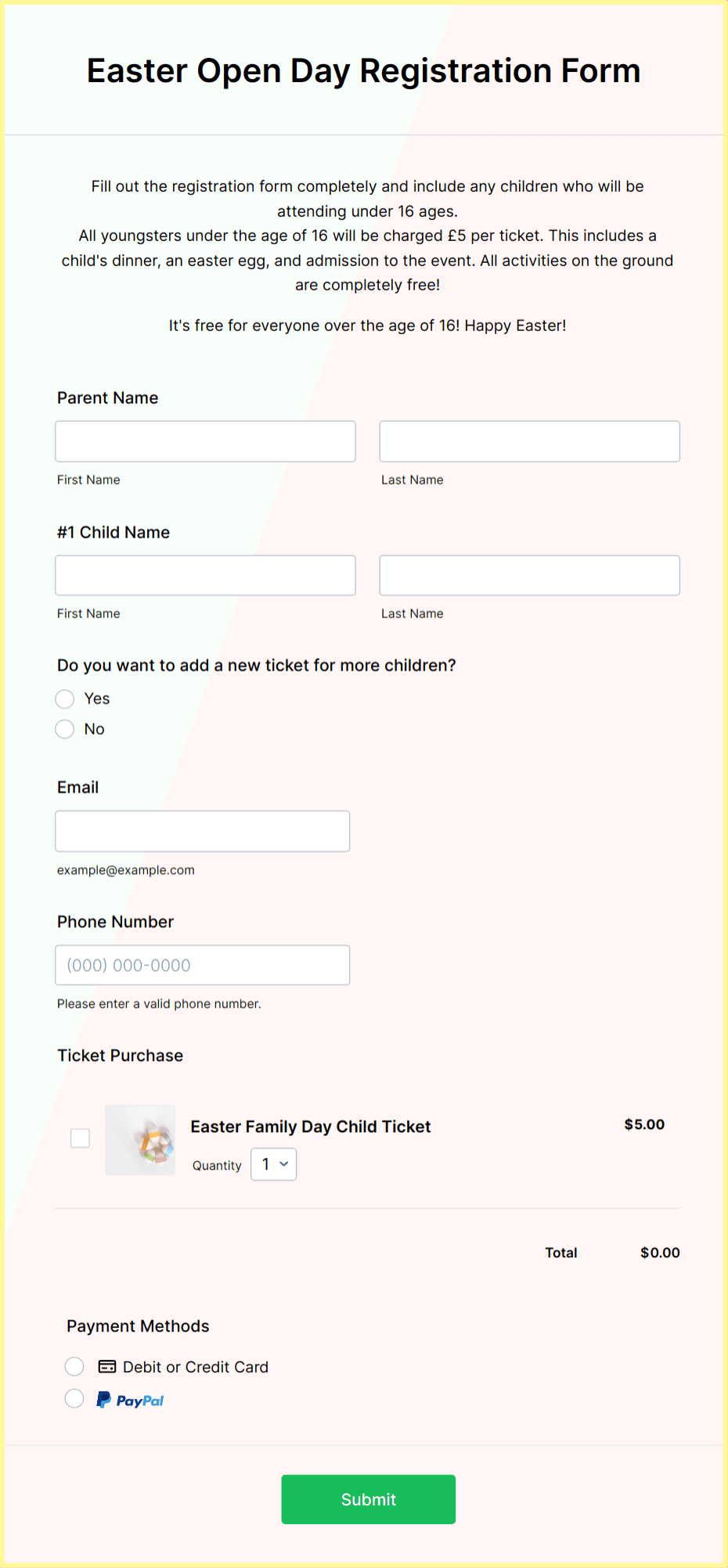Viewport: 728px width, 1568px height.
Task: Click the parent First Name field
Action: [x=205, y=441]
